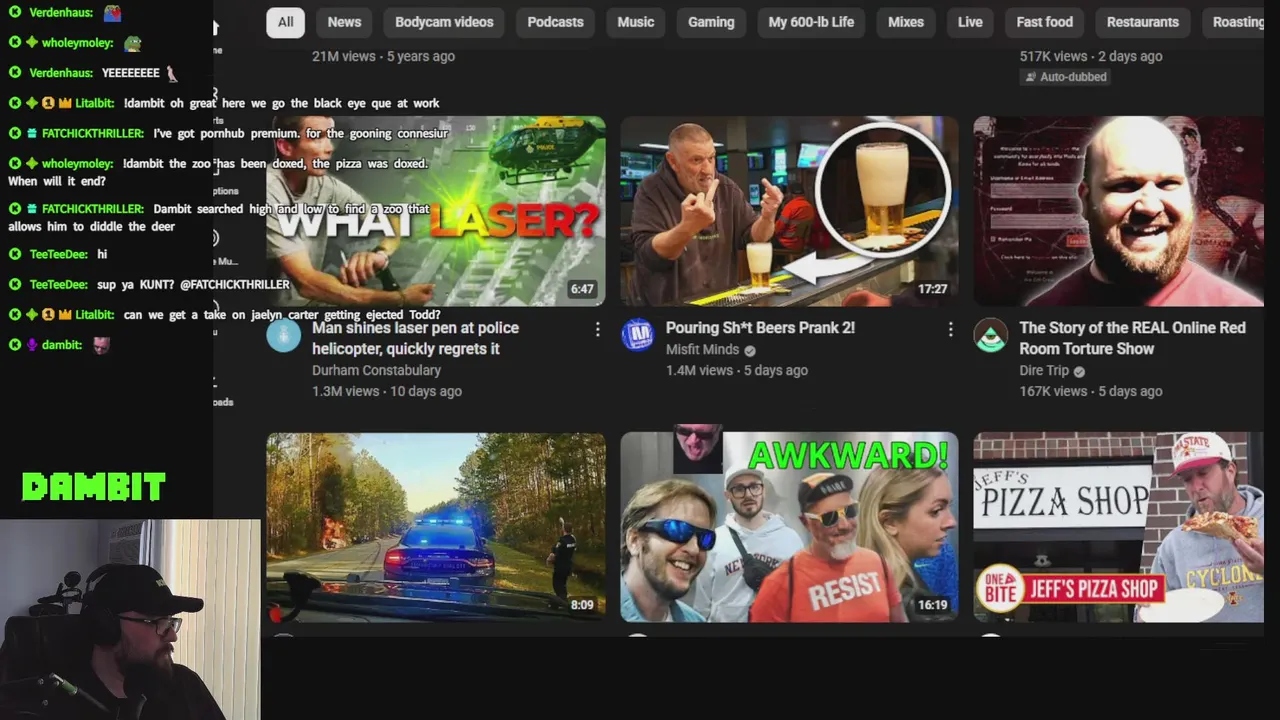Click the dambit chat username
Screen dimensions: 1280x720
click(x=63, y=345)
